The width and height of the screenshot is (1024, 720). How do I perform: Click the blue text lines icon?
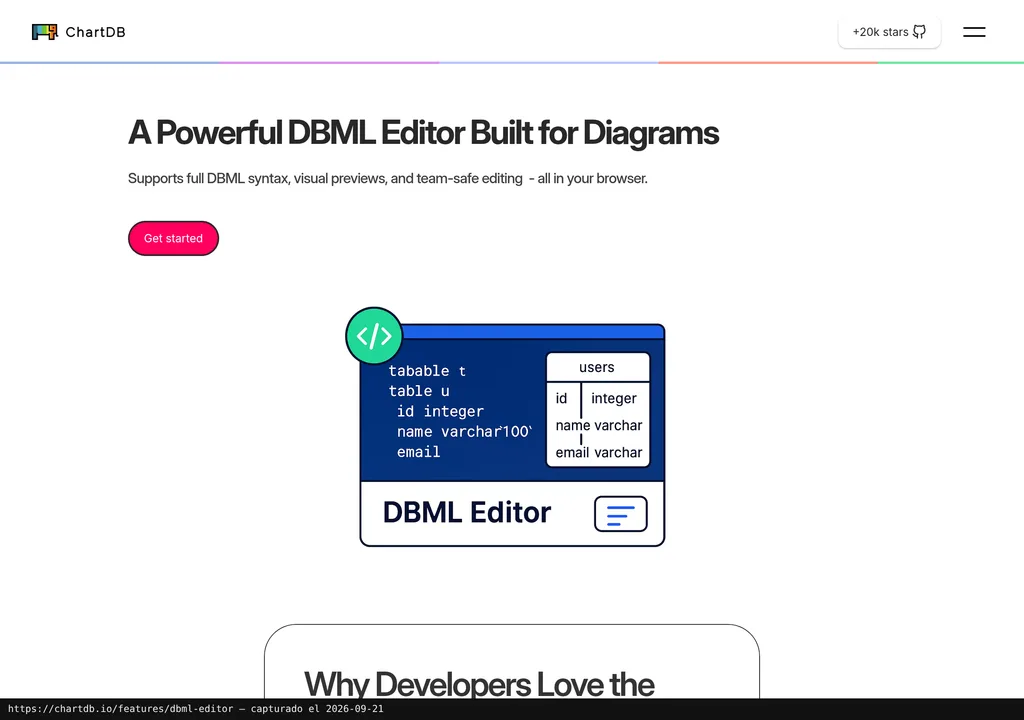pos(620,514)
